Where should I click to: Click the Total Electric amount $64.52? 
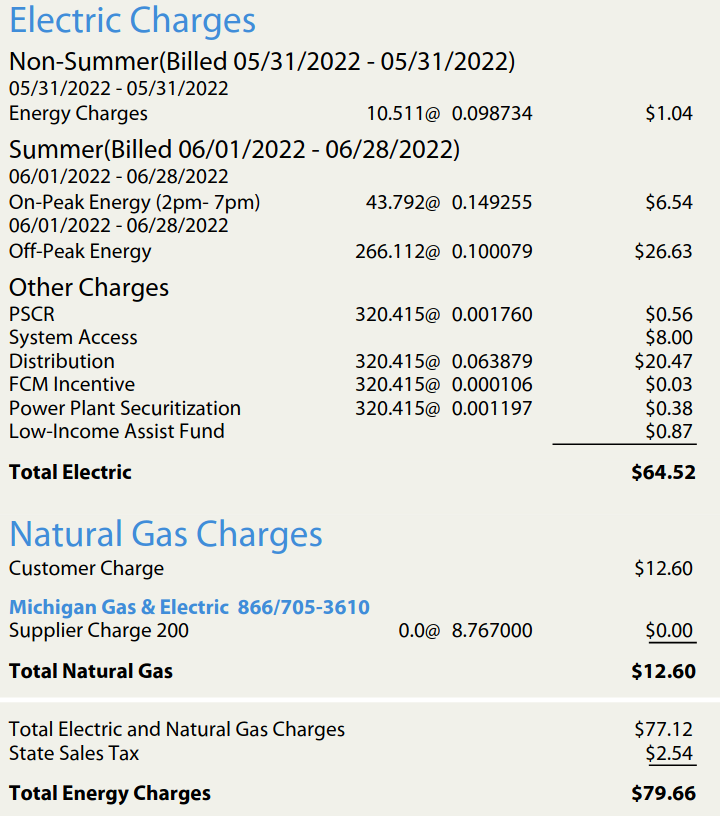pyautogui.click(x=663, y=473)
